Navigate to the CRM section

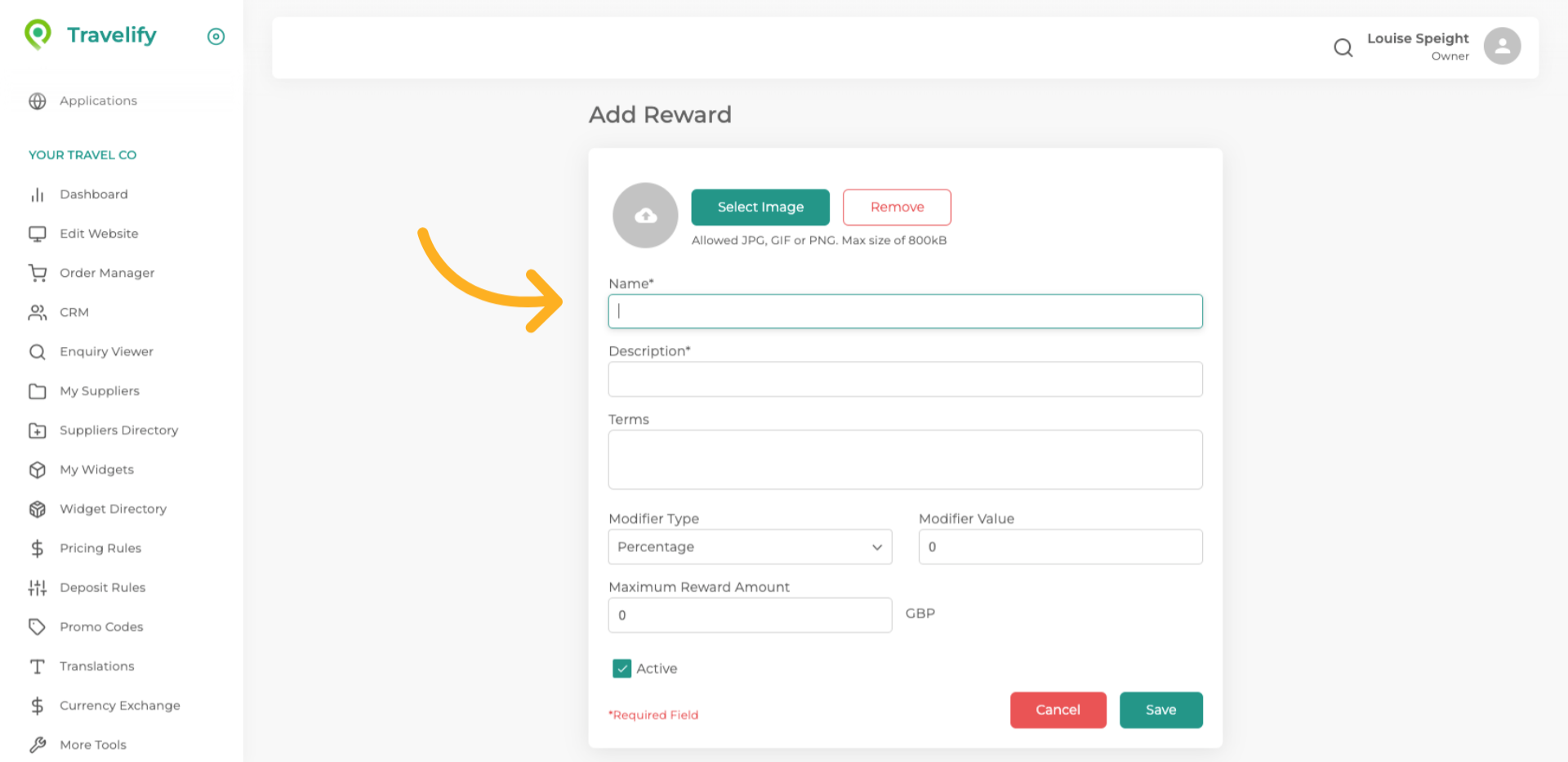point(73,312)
